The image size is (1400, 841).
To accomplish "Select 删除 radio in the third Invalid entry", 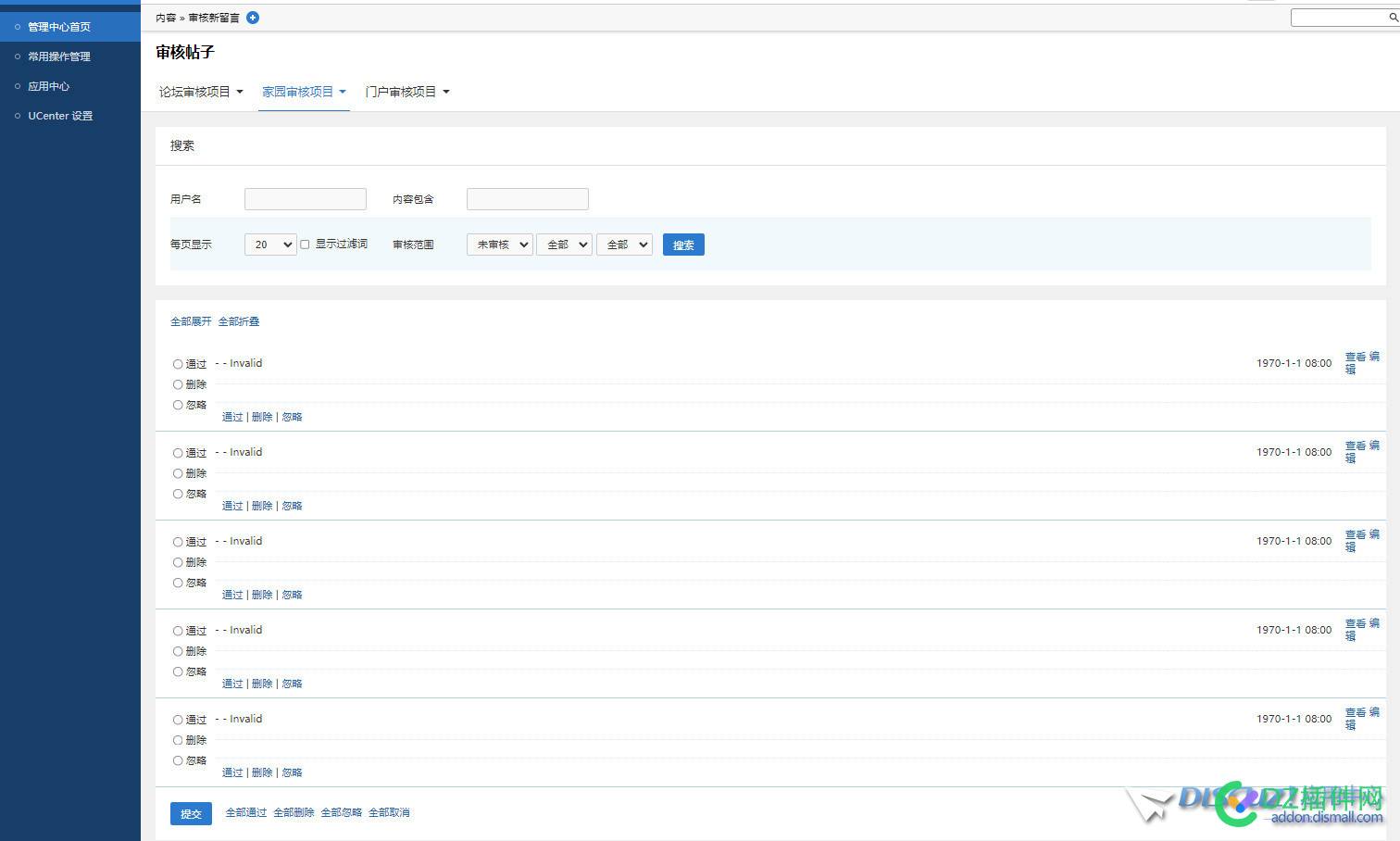I will click(x=178, y=562).
